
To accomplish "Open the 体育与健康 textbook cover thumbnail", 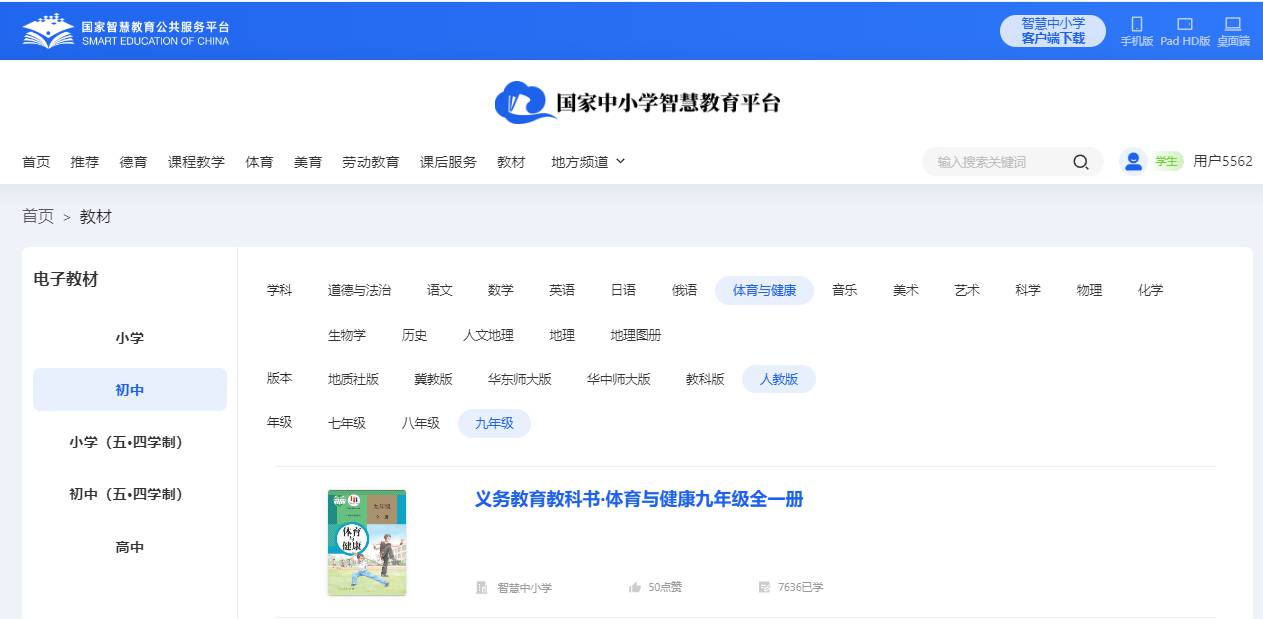I will coord(367,543).
